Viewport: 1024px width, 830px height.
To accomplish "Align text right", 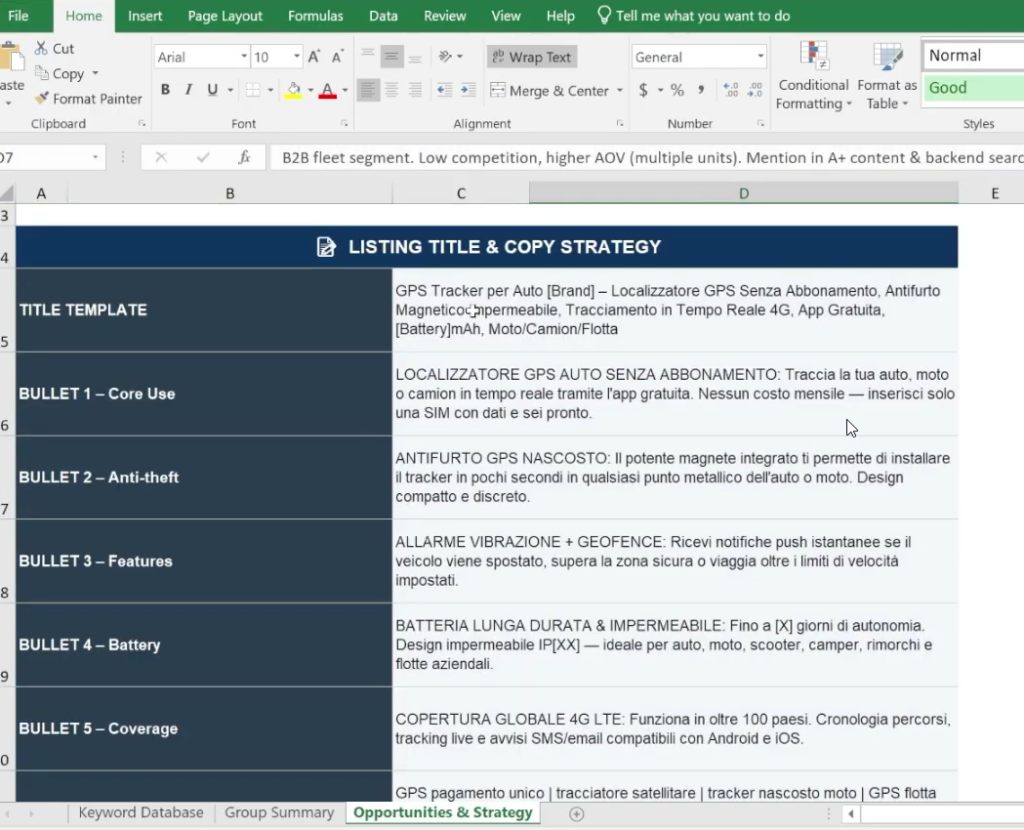I will 415,89.
